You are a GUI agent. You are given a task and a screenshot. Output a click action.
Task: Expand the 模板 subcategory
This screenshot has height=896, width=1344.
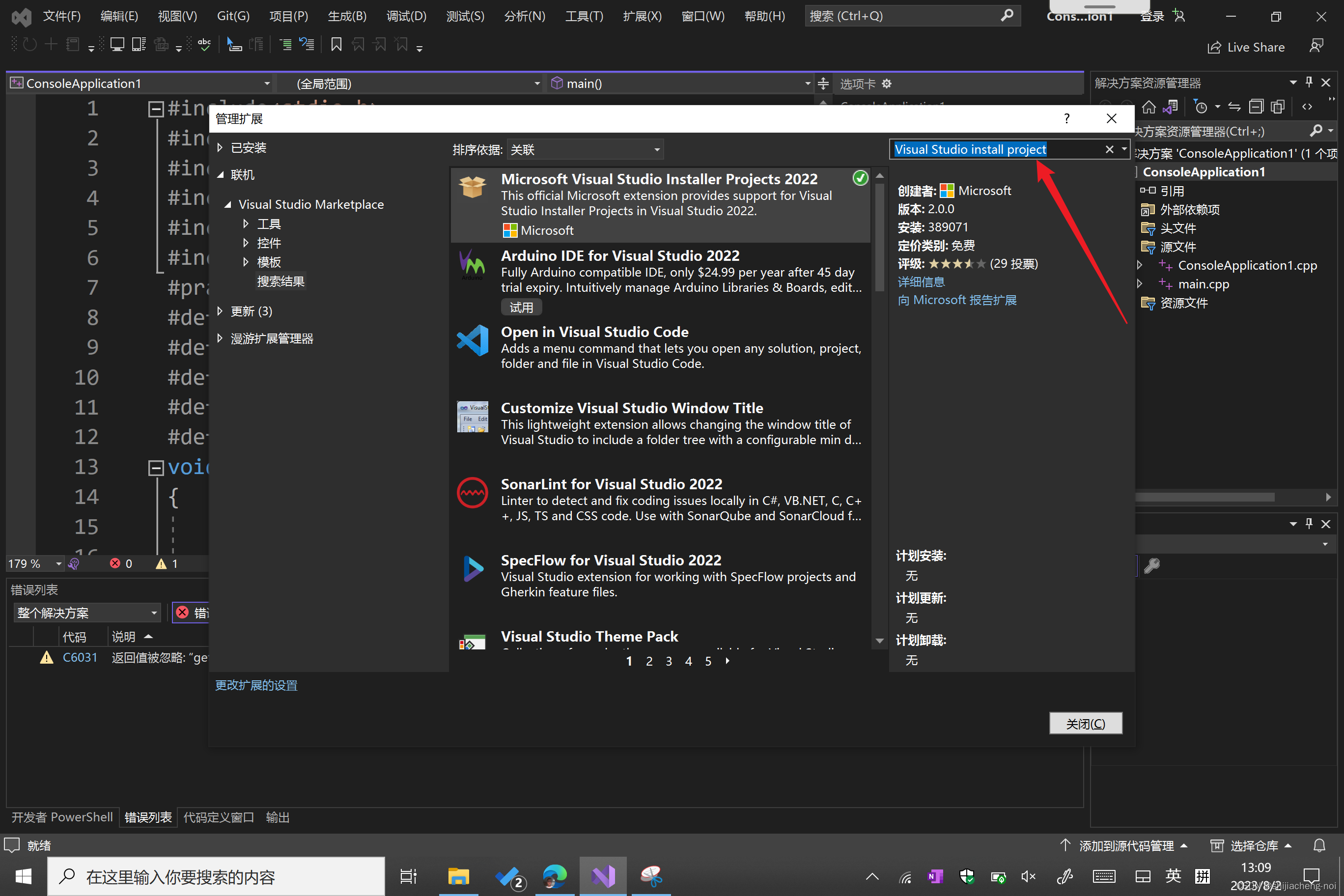click(x=246, y=262)
